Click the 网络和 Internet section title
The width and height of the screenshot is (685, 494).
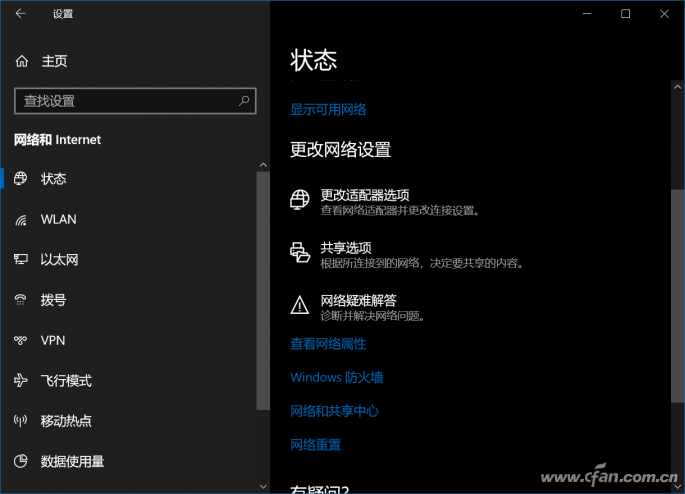coord(57,140)
